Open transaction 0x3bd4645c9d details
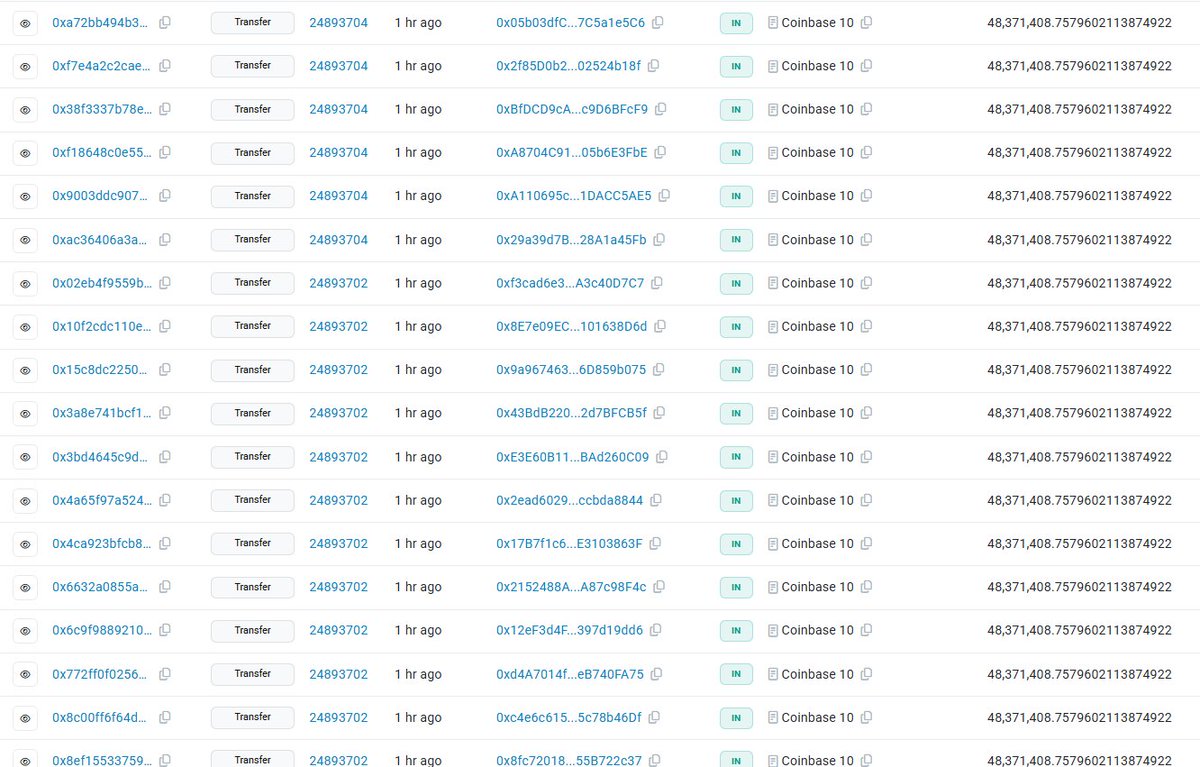 102,457
